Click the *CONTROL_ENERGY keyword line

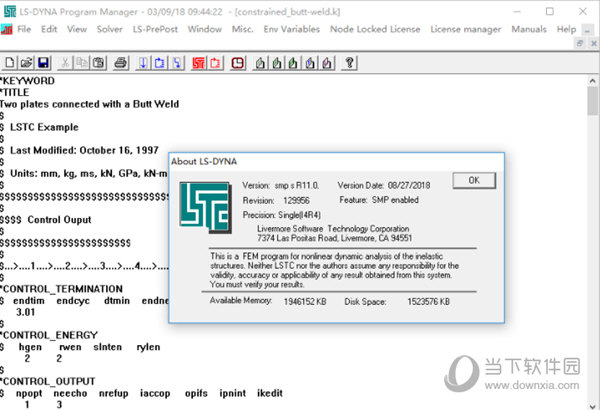tap(49, 335)
